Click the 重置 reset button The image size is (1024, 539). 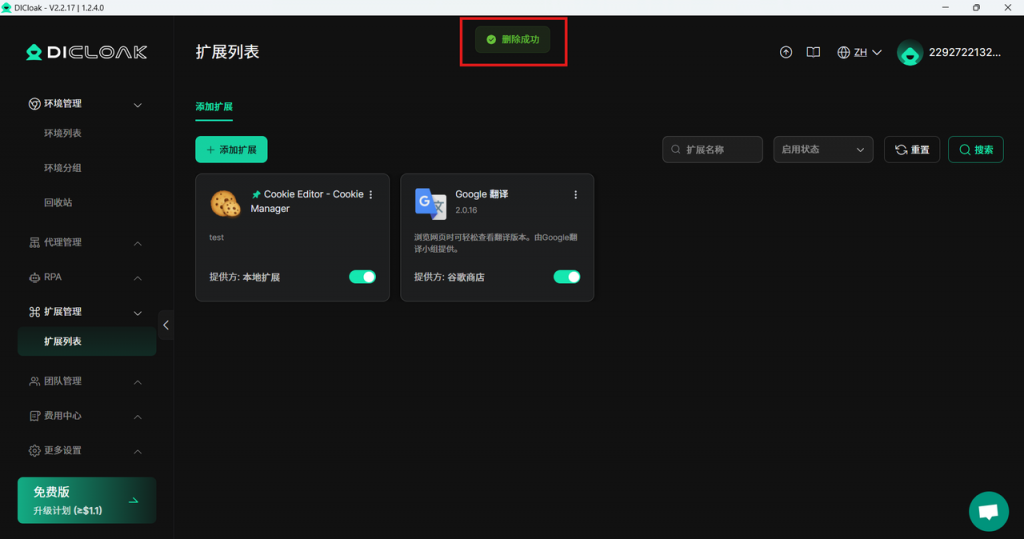[x=911, y=150]
